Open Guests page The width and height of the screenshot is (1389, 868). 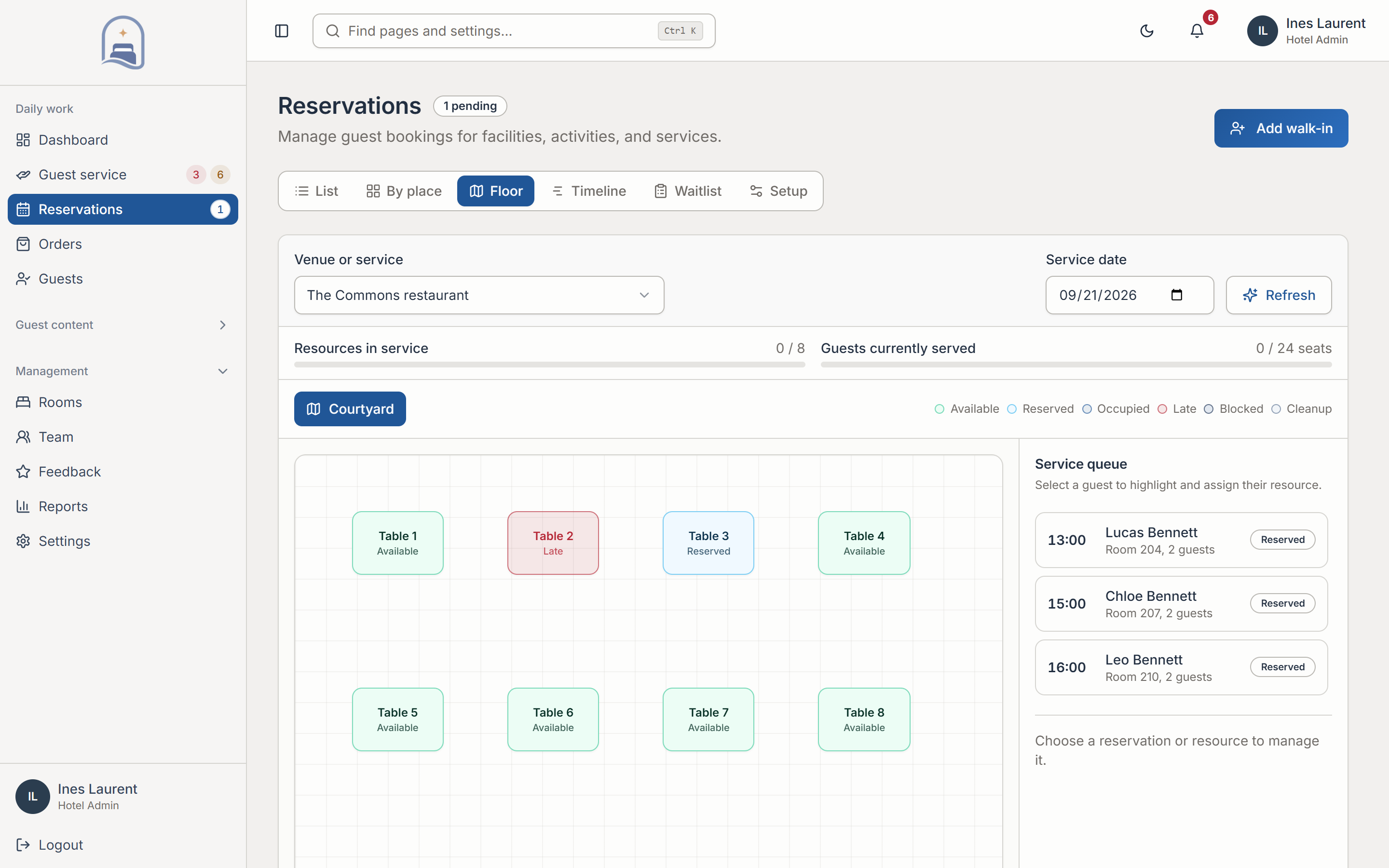pos(123,279)
